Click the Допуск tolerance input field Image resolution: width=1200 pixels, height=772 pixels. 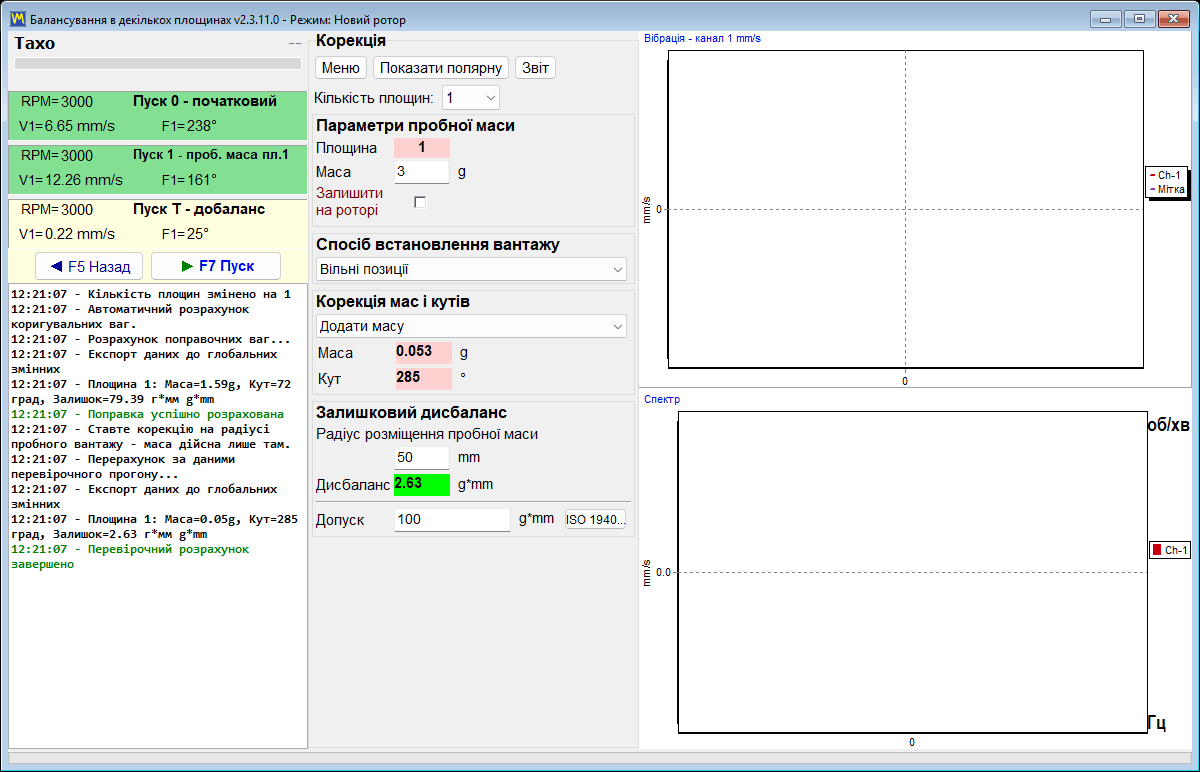tap(452, 520)
